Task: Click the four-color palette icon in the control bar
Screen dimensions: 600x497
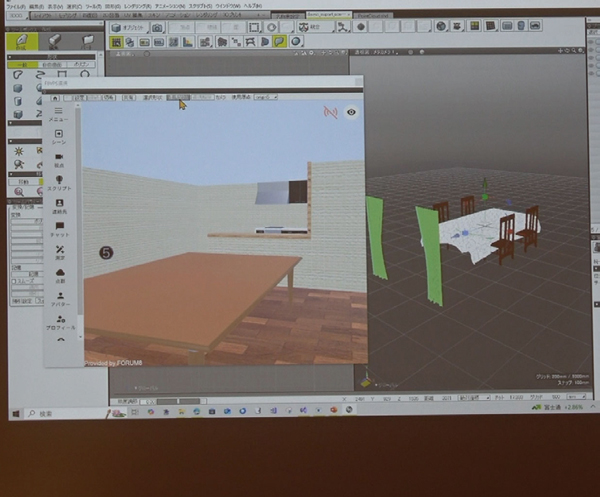Action: pyautogui.click(x=474, y=26)
